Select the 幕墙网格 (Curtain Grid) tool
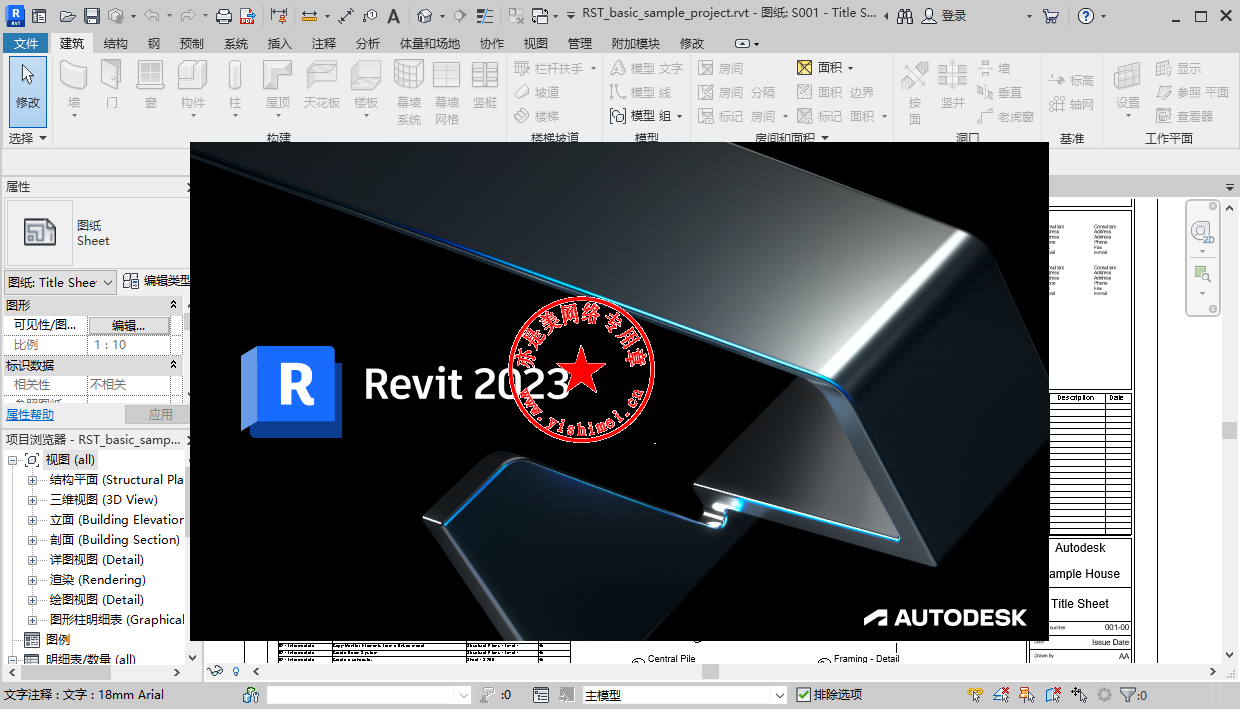 click(447, 92)
